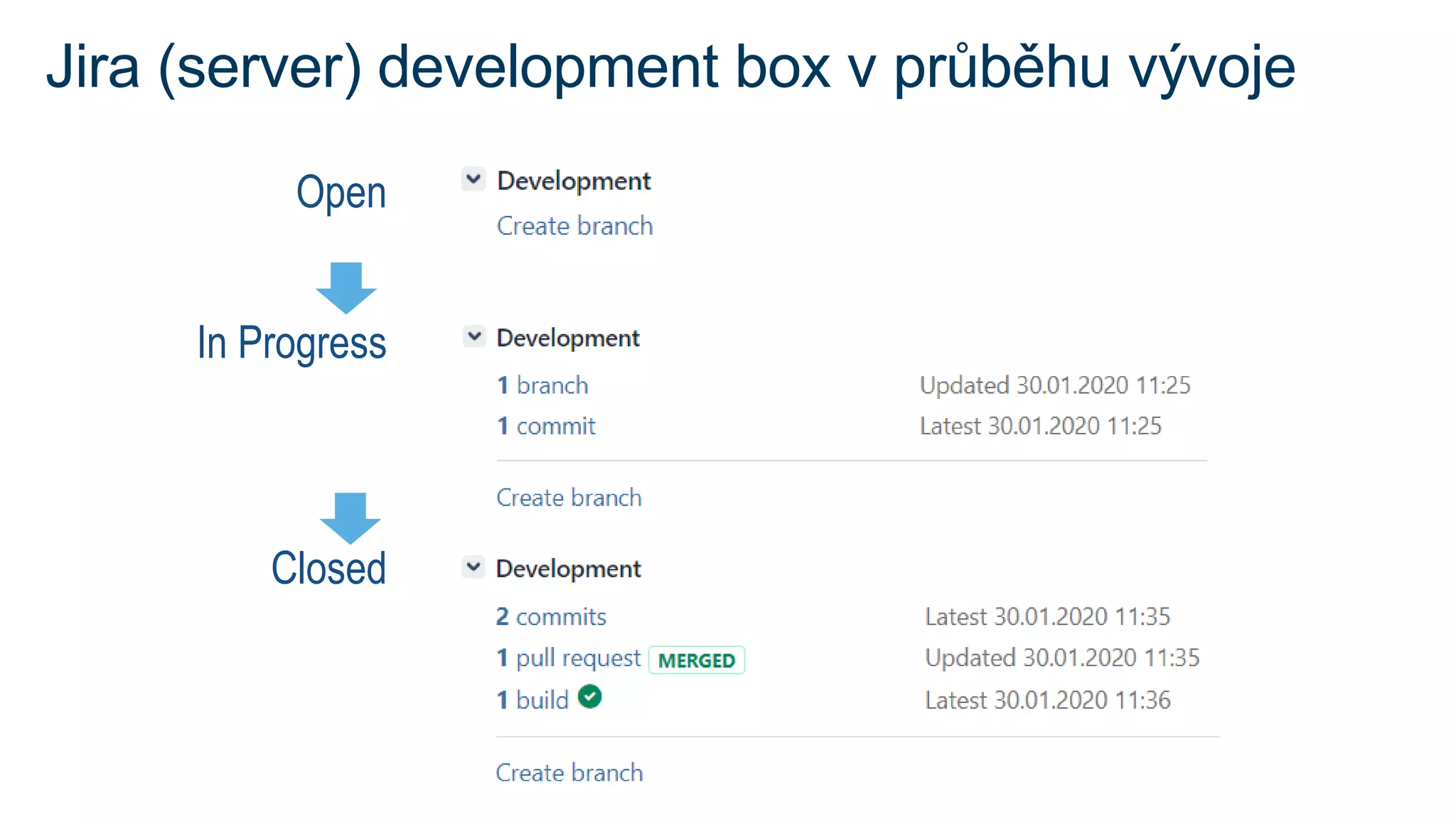The image size is (1456, 819).
Task: Click the Open status label
Action: (341, 193)
